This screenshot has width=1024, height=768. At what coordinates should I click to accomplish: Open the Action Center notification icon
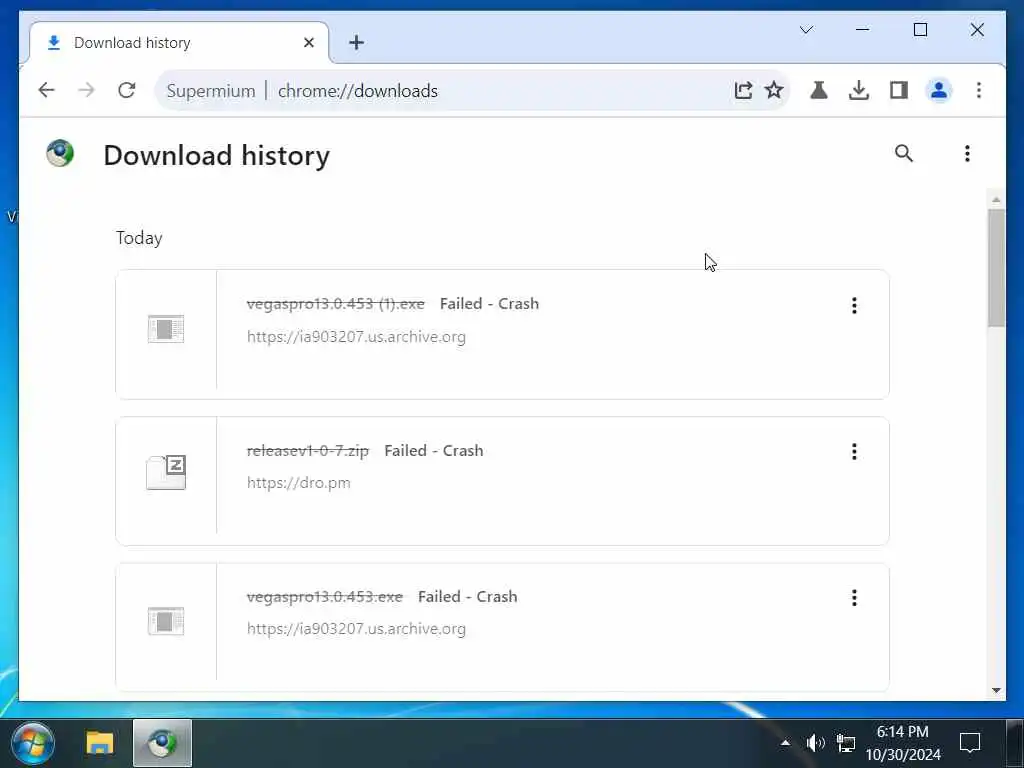point(970,743)
